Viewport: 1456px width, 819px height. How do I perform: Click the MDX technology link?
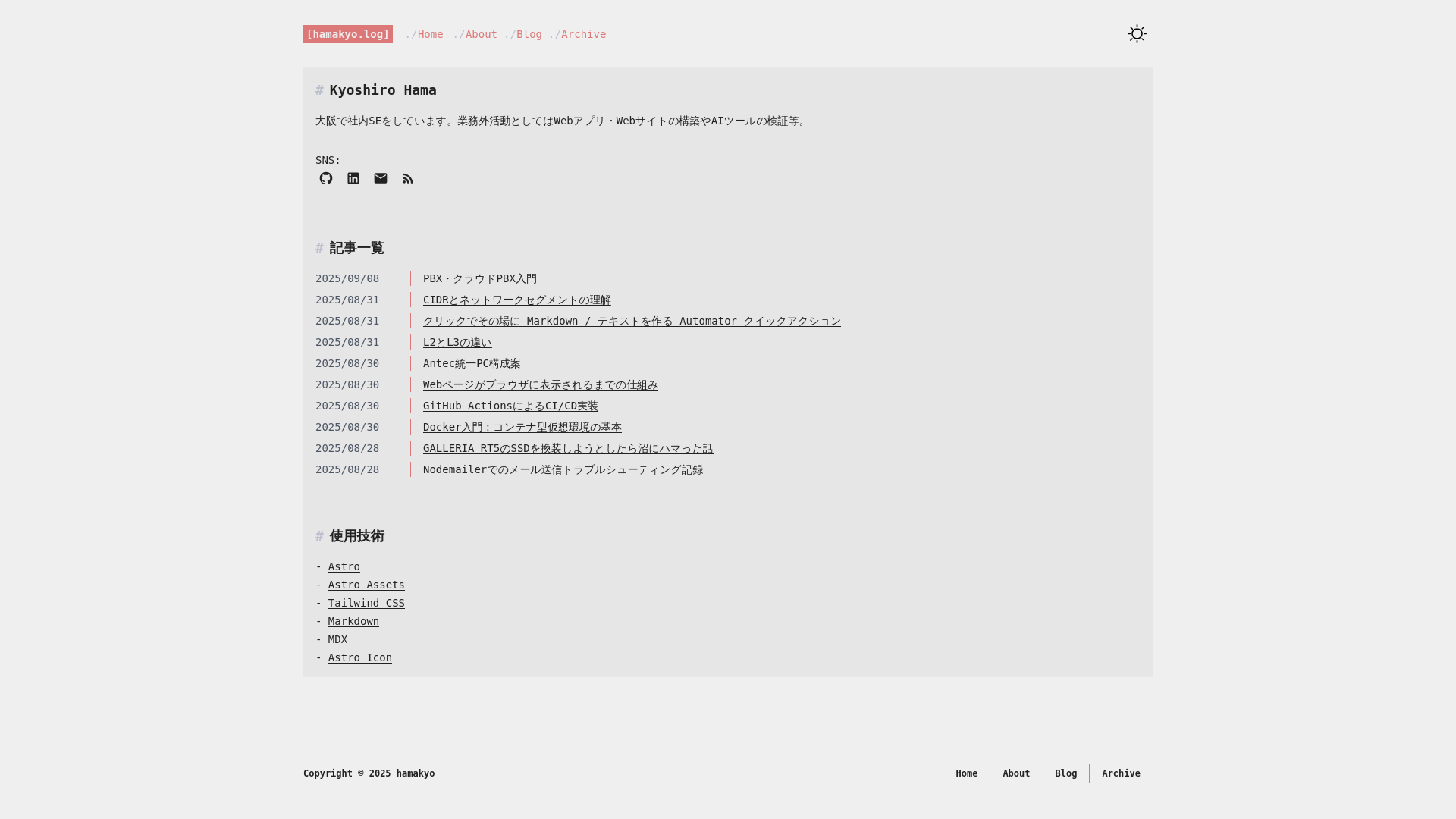click(x=337, y=639)
